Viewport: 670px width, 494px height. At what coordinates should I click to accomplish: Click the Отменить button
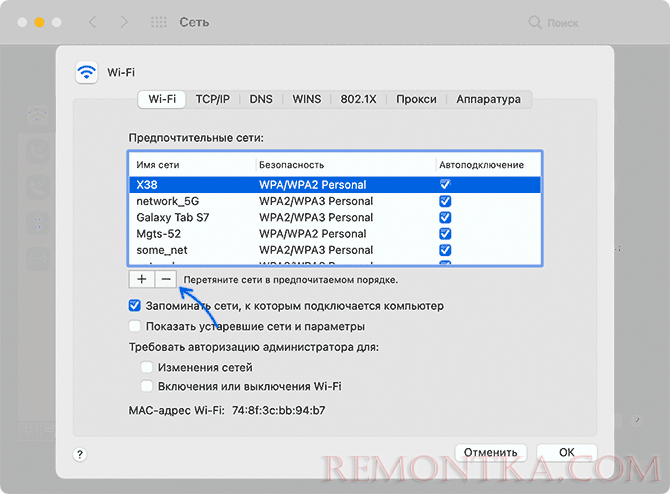click(x=491, y=452)
